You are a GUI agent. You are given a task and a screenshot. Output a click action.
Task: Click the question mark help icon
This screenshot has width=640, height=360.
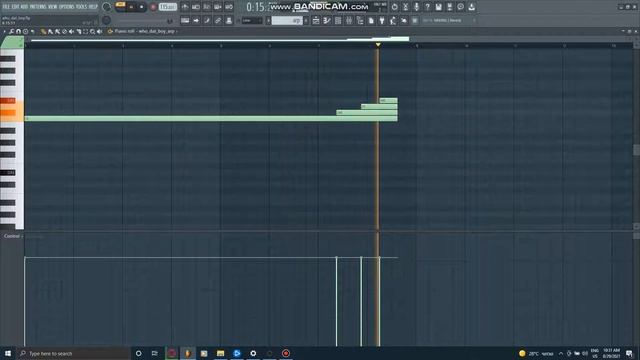click(427, 7)
